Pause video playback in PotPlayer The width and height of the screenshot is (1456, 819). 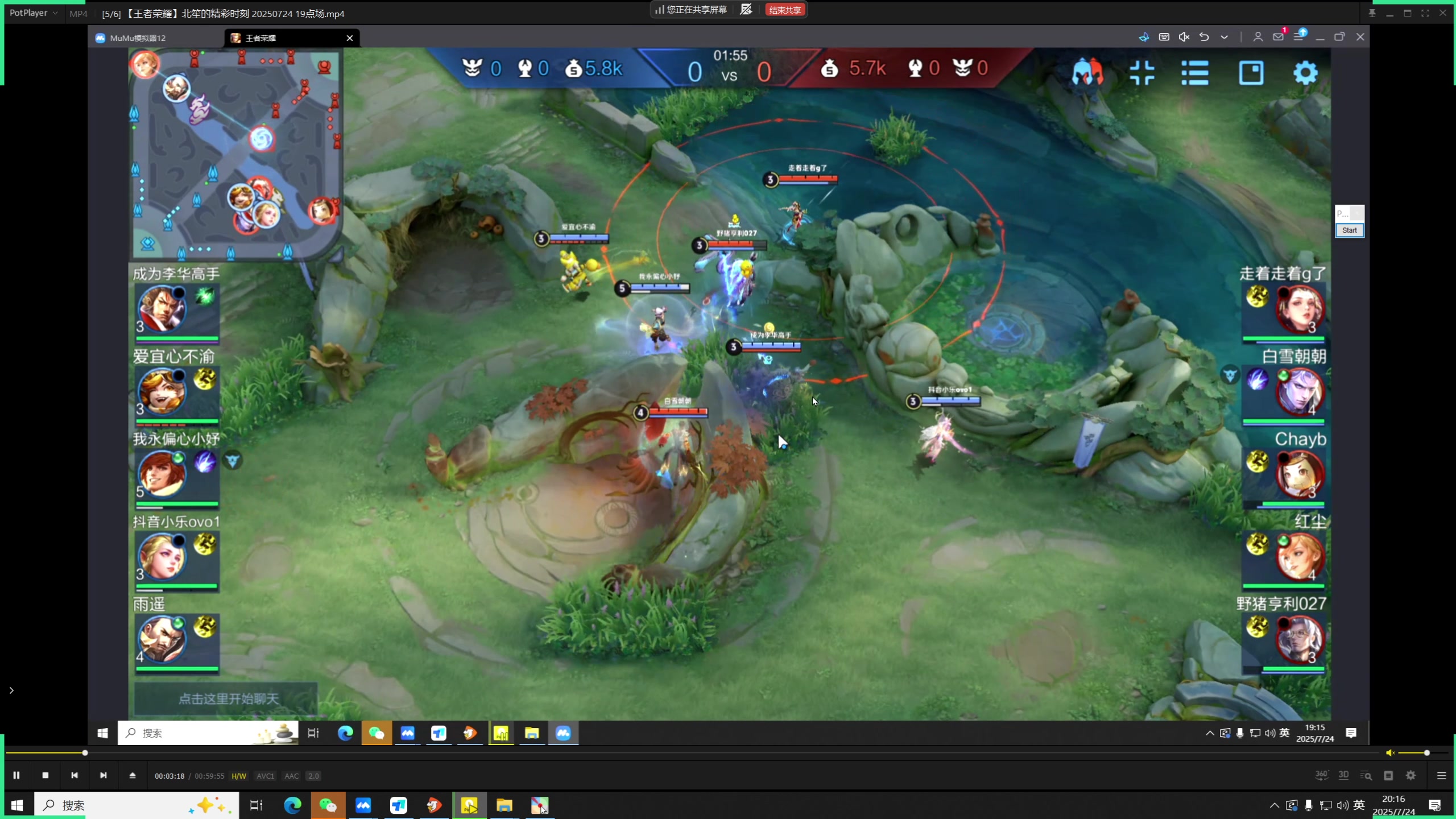click(16, 775)
